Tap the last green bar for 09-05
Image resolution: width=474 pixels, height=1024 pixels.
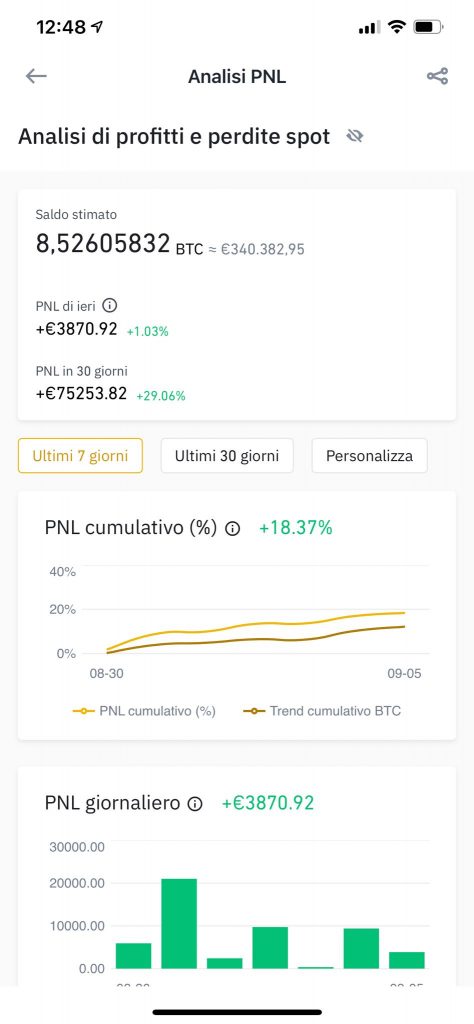407,960
